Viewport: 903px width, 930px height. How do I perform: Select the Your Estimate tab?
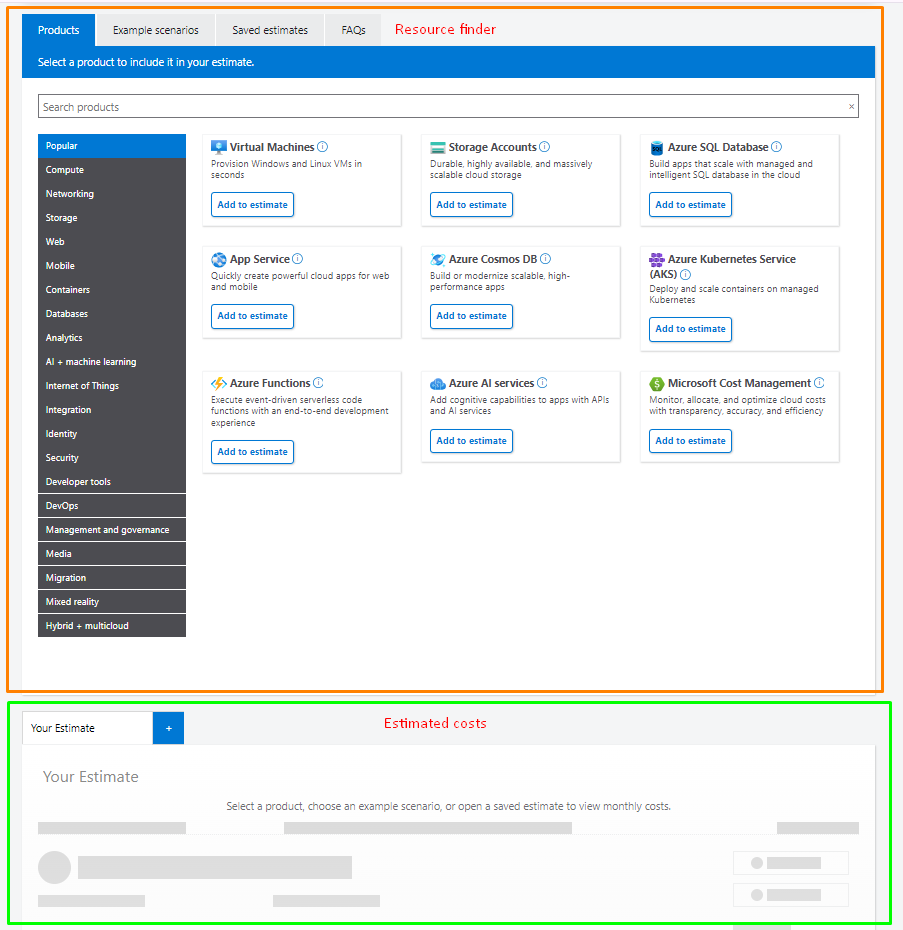pos(87,728)
